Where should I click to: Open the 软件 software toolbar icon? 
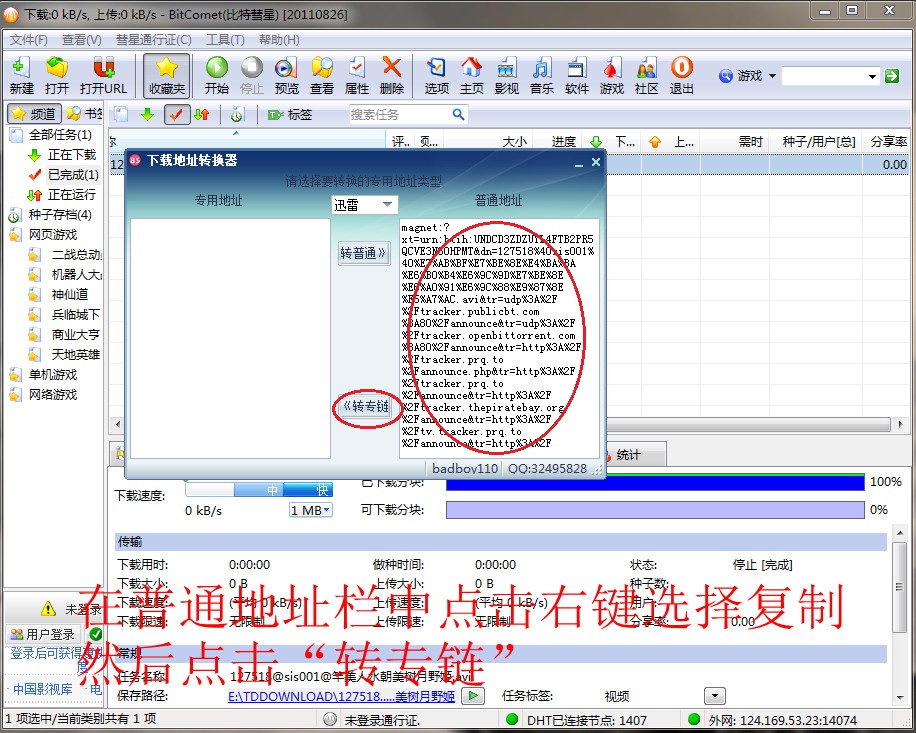tap(577, 76)
